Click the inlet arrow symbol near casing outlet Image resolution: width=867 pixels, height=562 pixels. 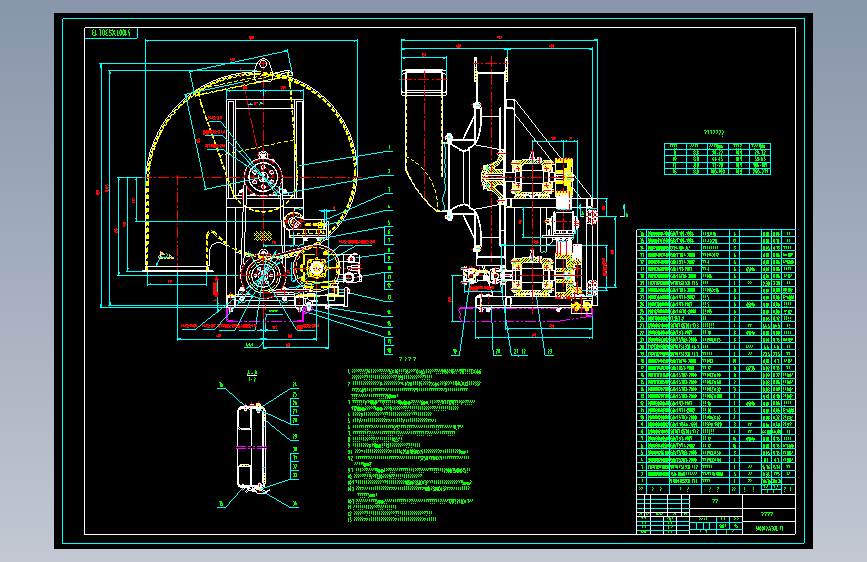pyautogui.click(x=165, y=257)
